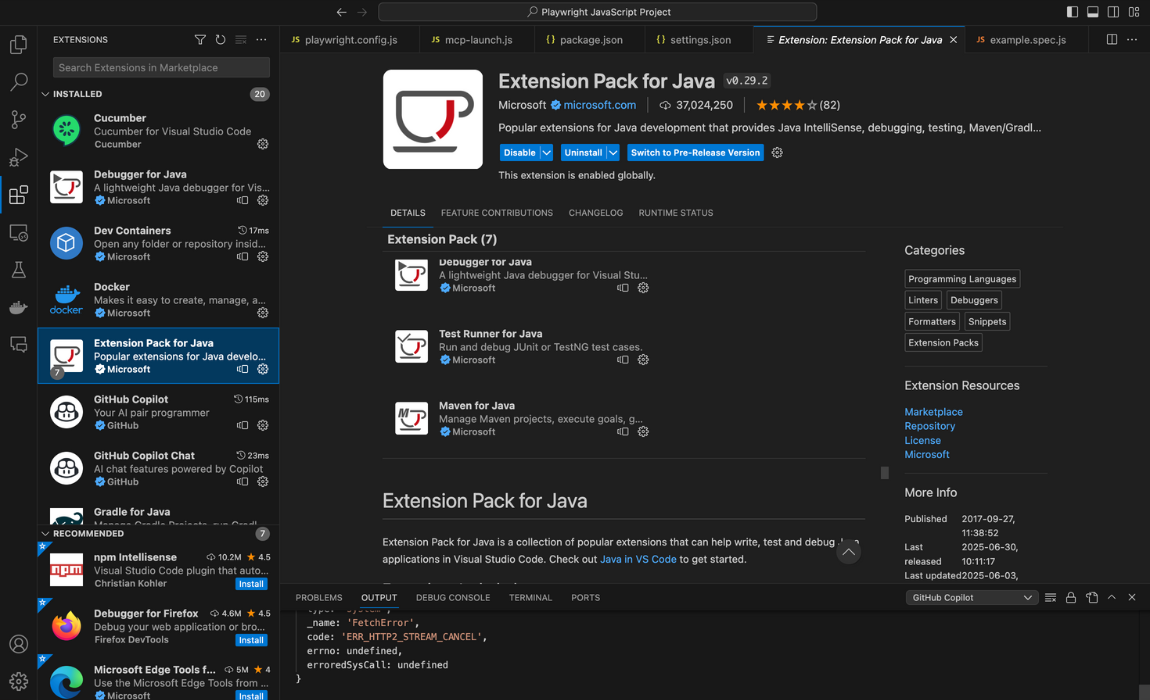Toggle the Primary Side Bar visibility

point(1072,11)
